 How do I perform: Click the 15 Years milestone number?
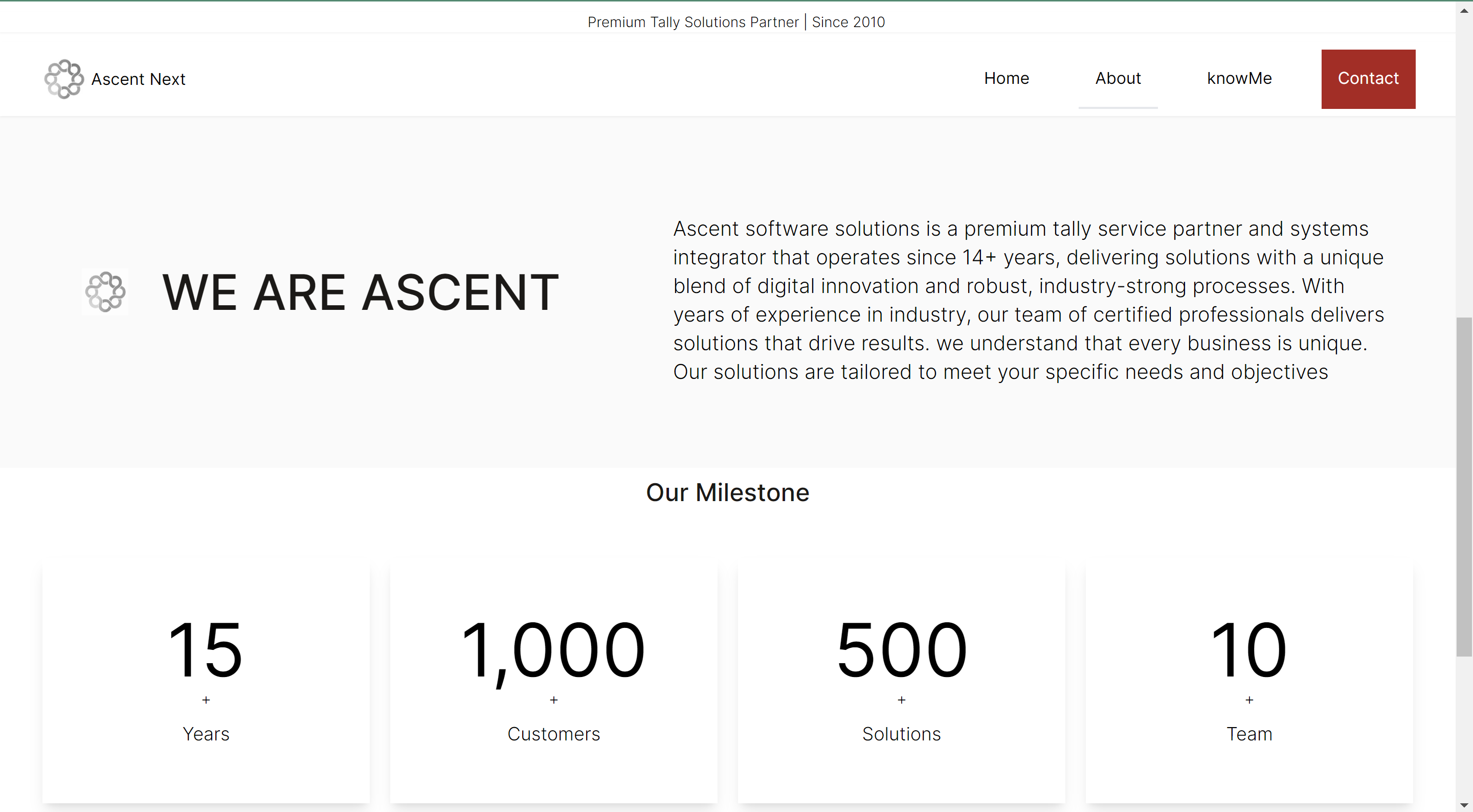pyautogui.click(x=206, y=650)
